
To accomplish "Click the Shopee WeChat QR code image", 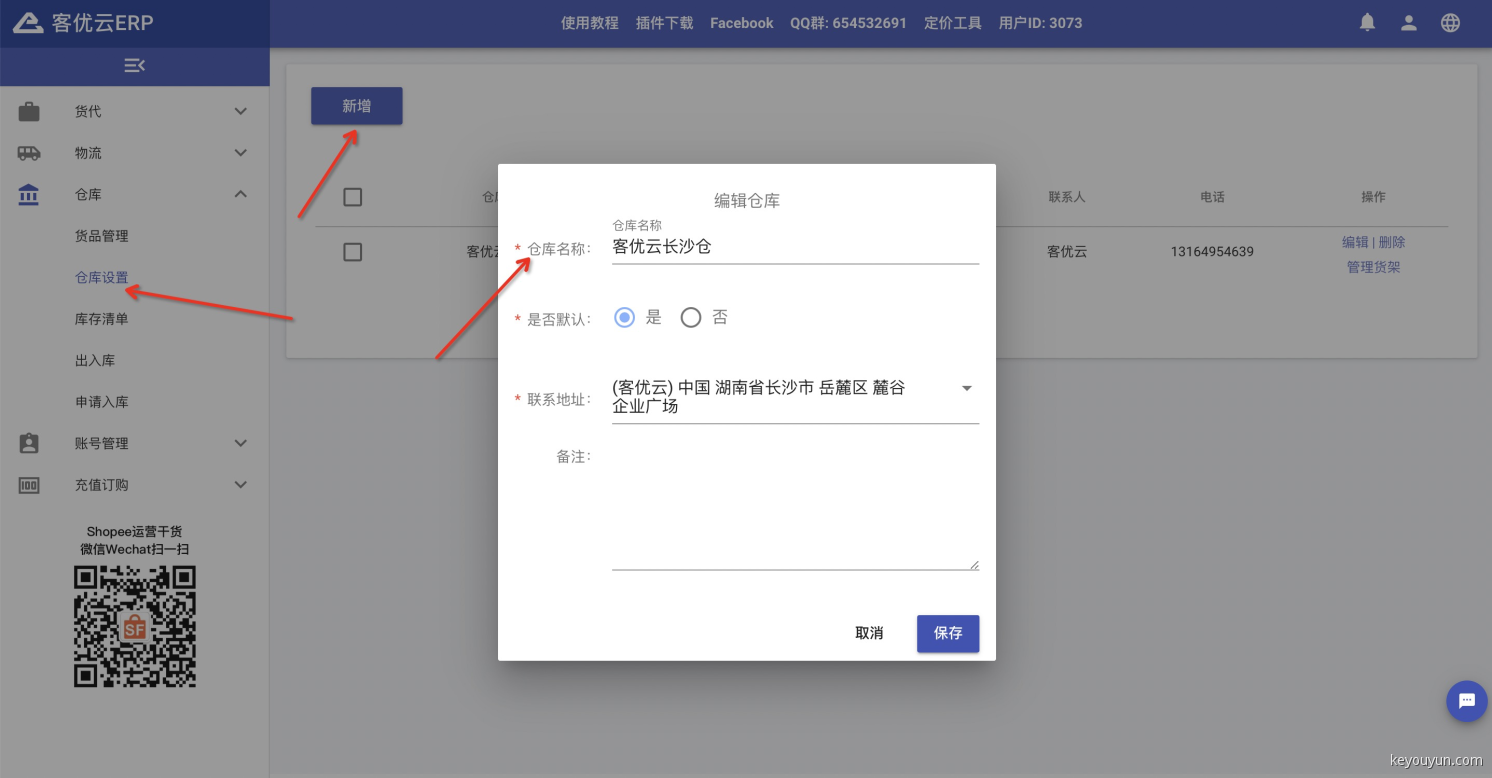I will coord(135,626).
